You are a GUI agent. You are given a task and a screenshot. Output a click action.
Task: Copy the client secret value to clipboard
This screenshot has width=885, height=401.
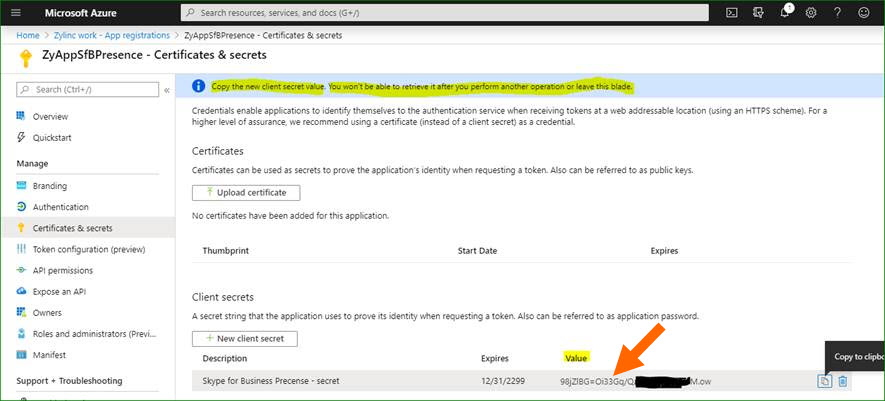[x=825, y=381]
